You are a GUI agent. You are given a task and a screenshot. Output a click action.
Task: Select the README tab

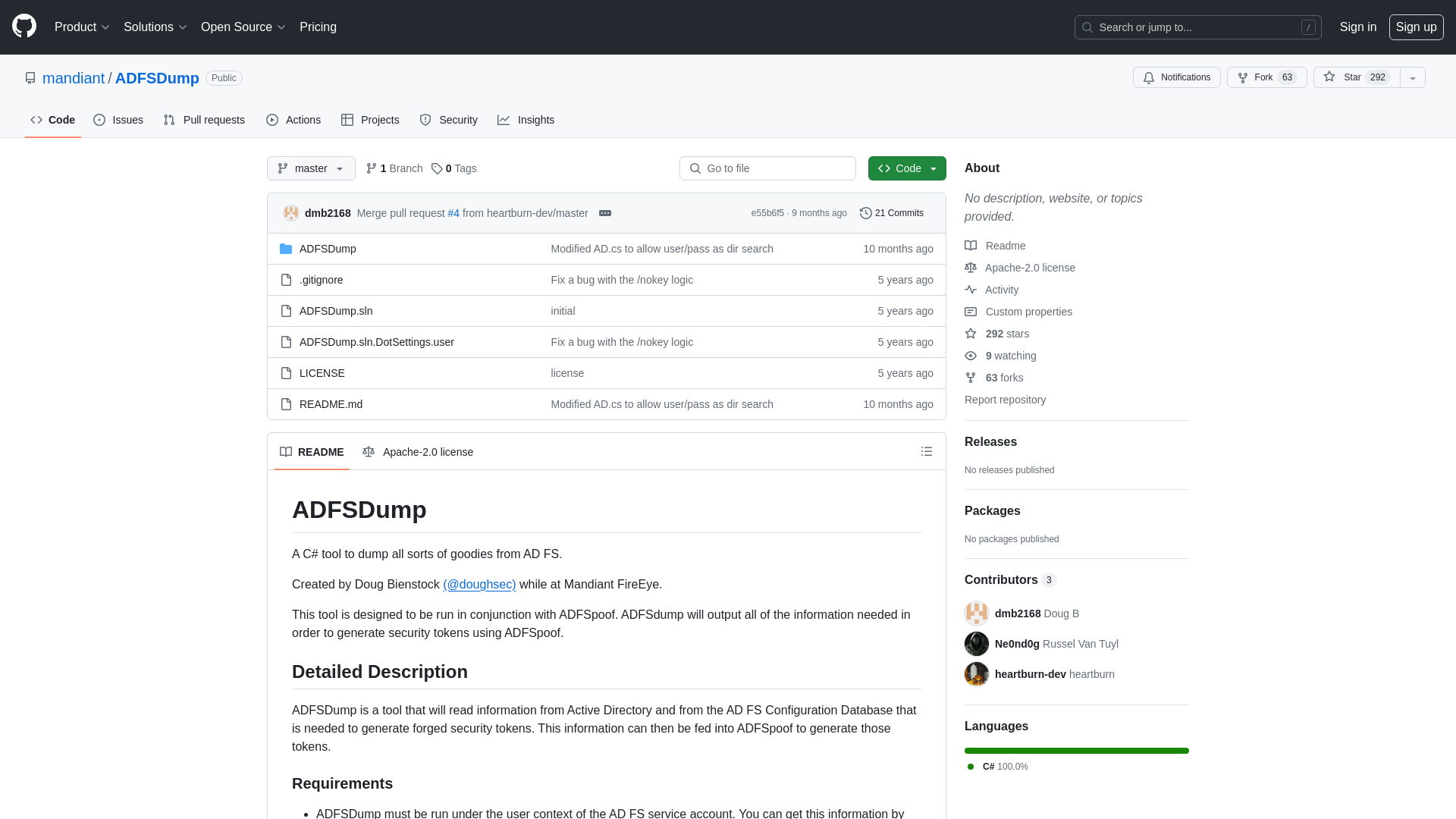coord(312,452)
